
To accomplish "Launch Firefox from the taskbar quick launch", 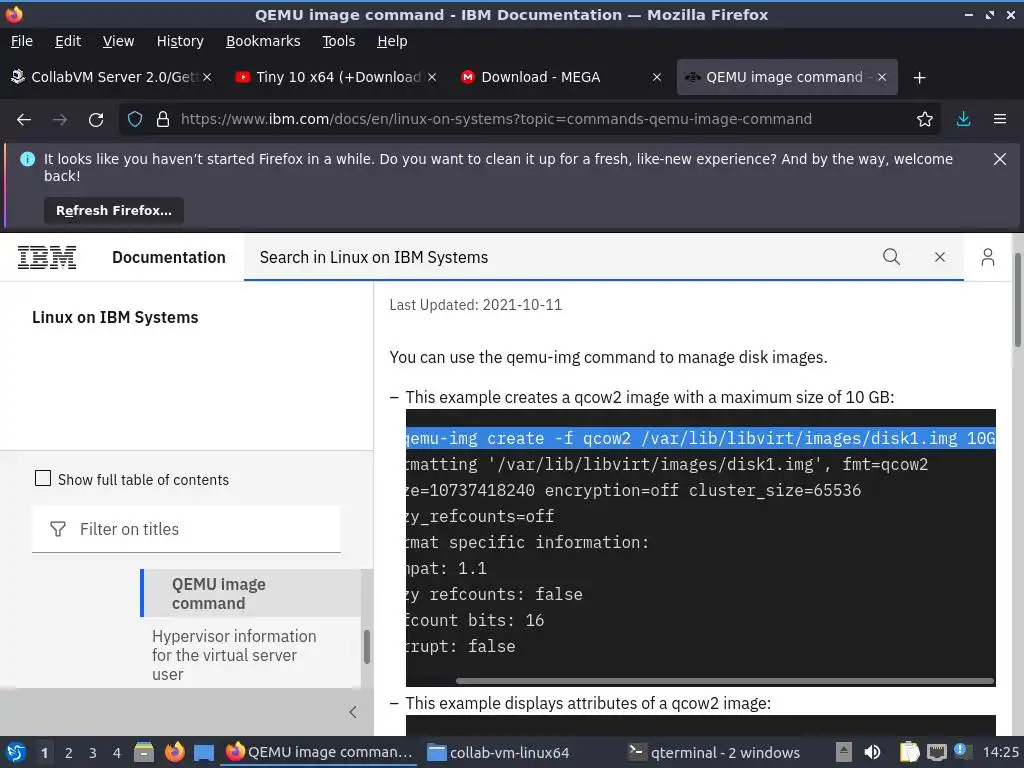I will (174, 752).
